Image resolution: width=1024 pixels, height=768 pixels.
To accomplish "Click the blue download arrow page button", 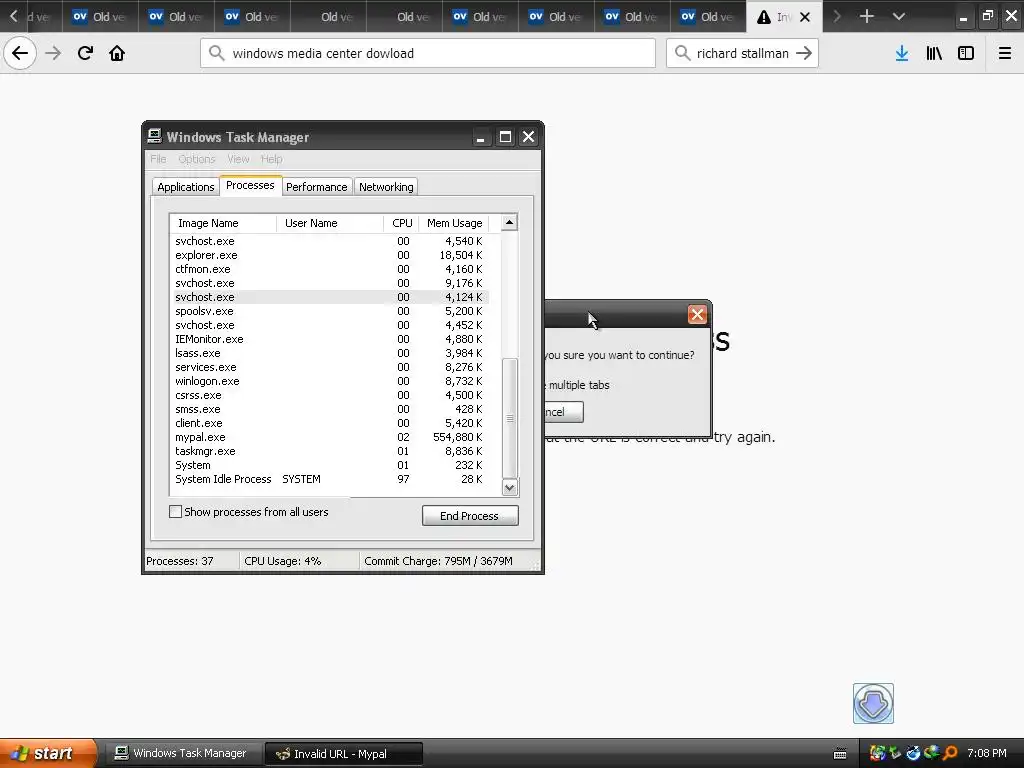I will (873, 703).
